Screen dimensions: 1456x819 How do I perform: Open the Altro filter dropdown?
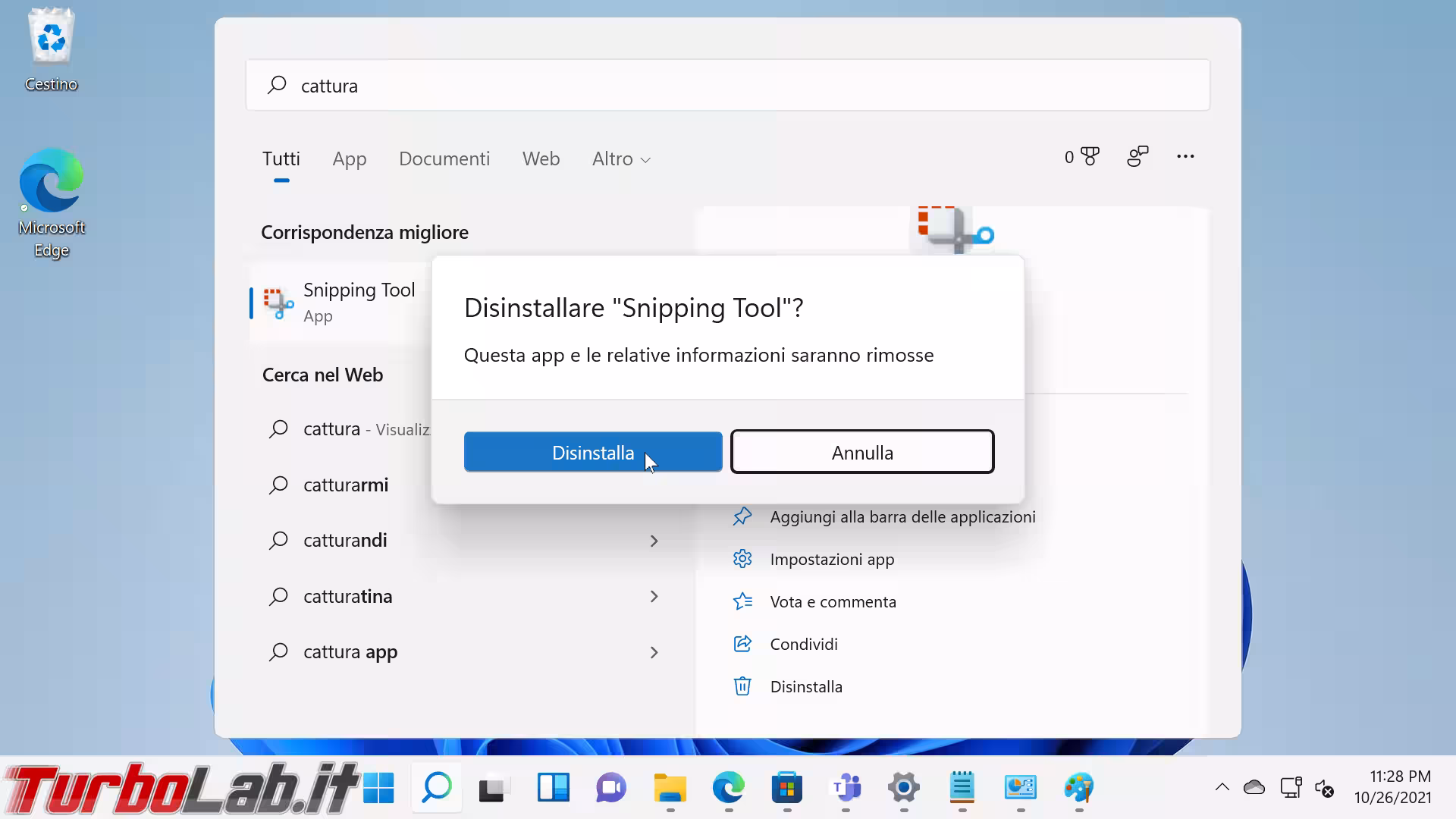tap(620, 159)
